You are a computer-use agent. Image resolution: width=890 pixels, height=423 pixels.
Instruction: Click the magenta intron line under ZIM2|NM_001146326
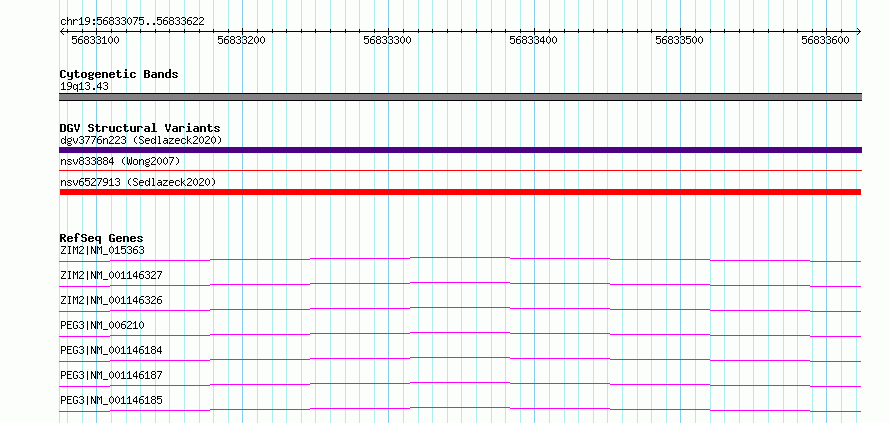click(x=460, y=308)
